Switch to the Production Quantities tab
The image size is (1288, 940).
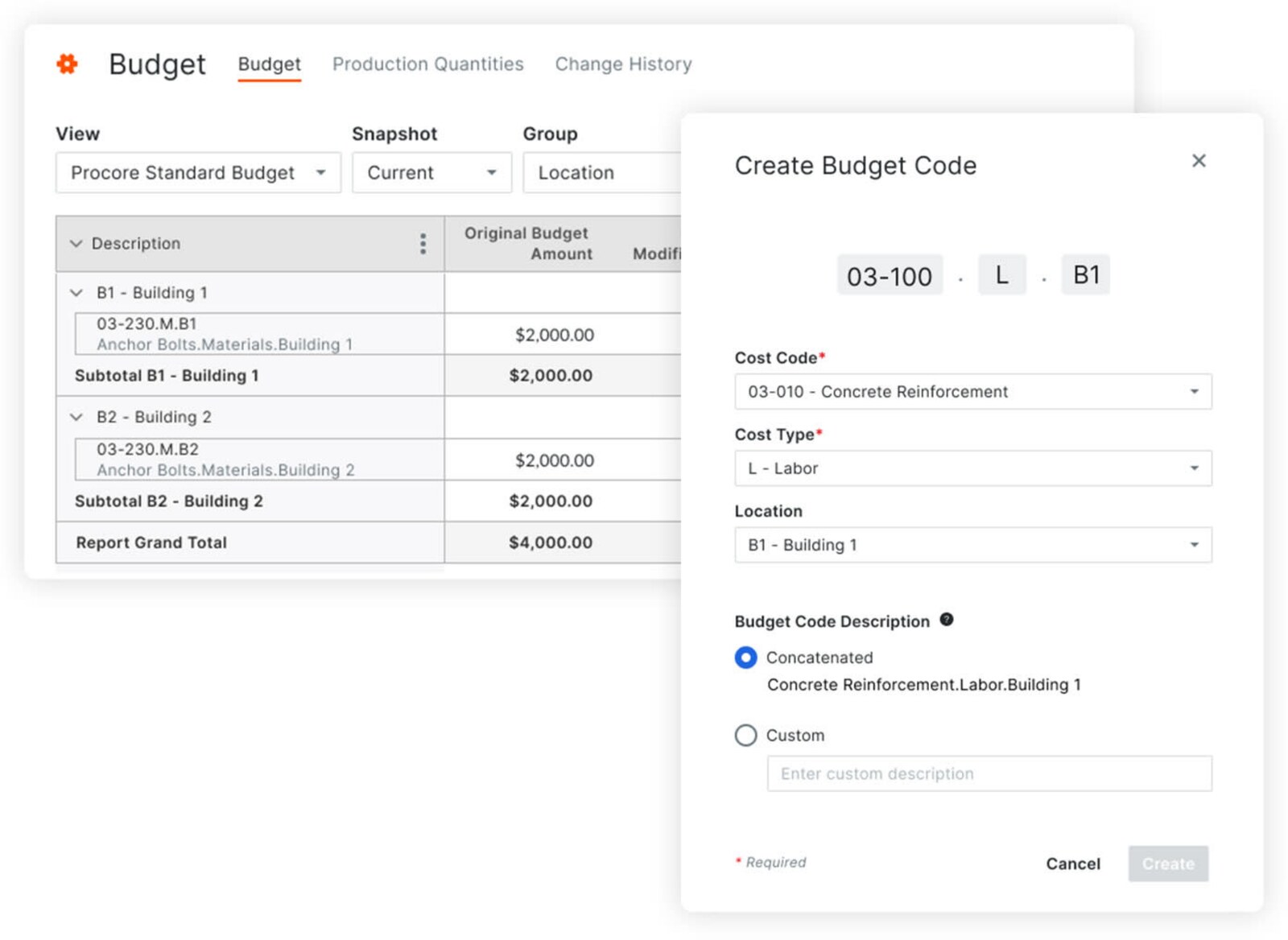tap(428, 64)
